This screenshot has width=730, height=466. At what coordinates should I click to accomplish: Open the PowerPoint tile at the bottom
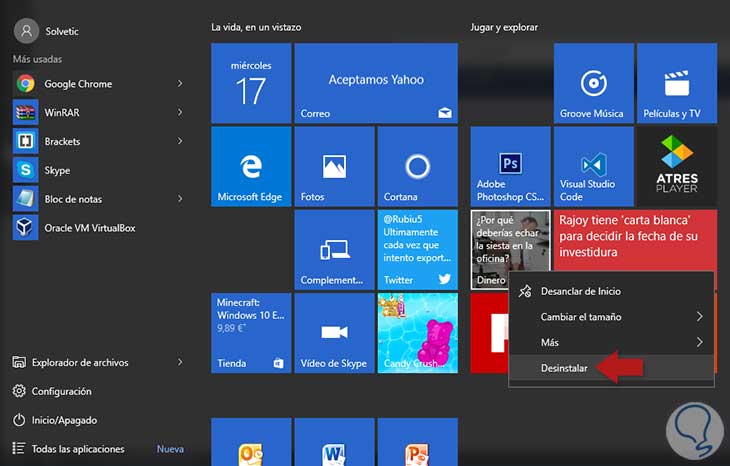tap(418, 442)
